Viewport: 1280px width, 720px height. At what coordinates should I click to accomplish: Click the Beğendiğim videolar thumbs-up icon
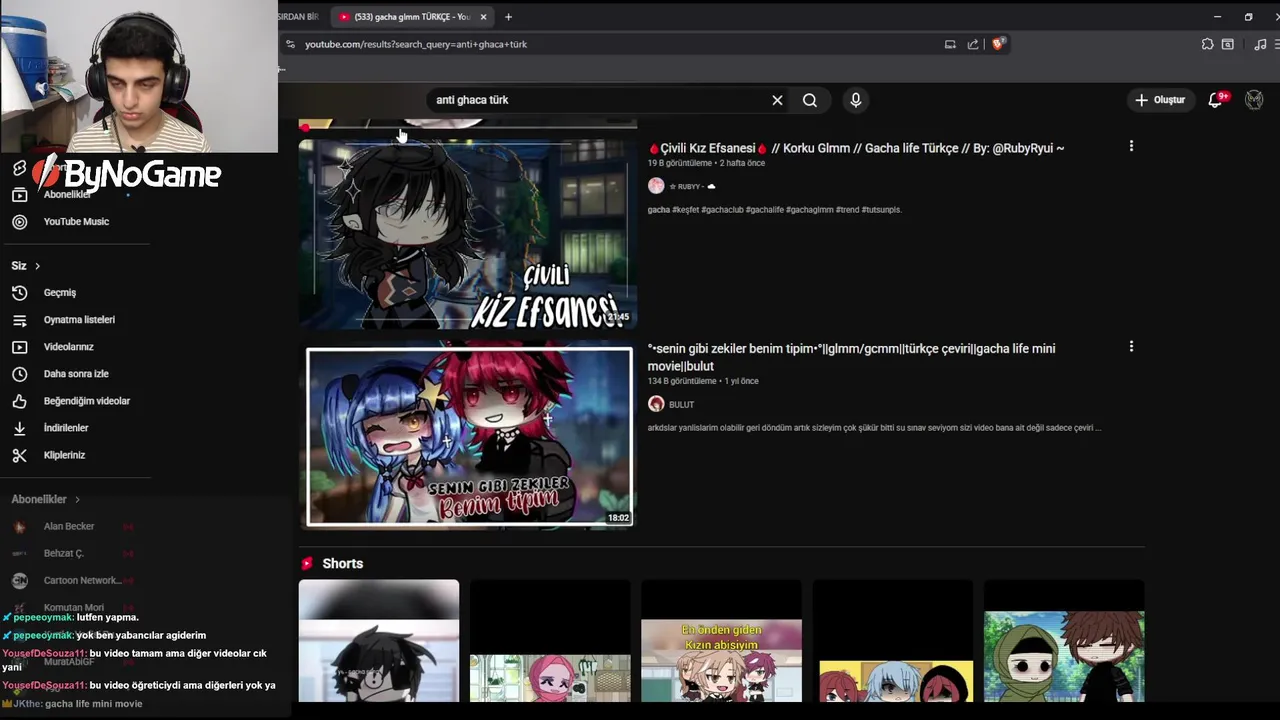(x=19, y=401)
